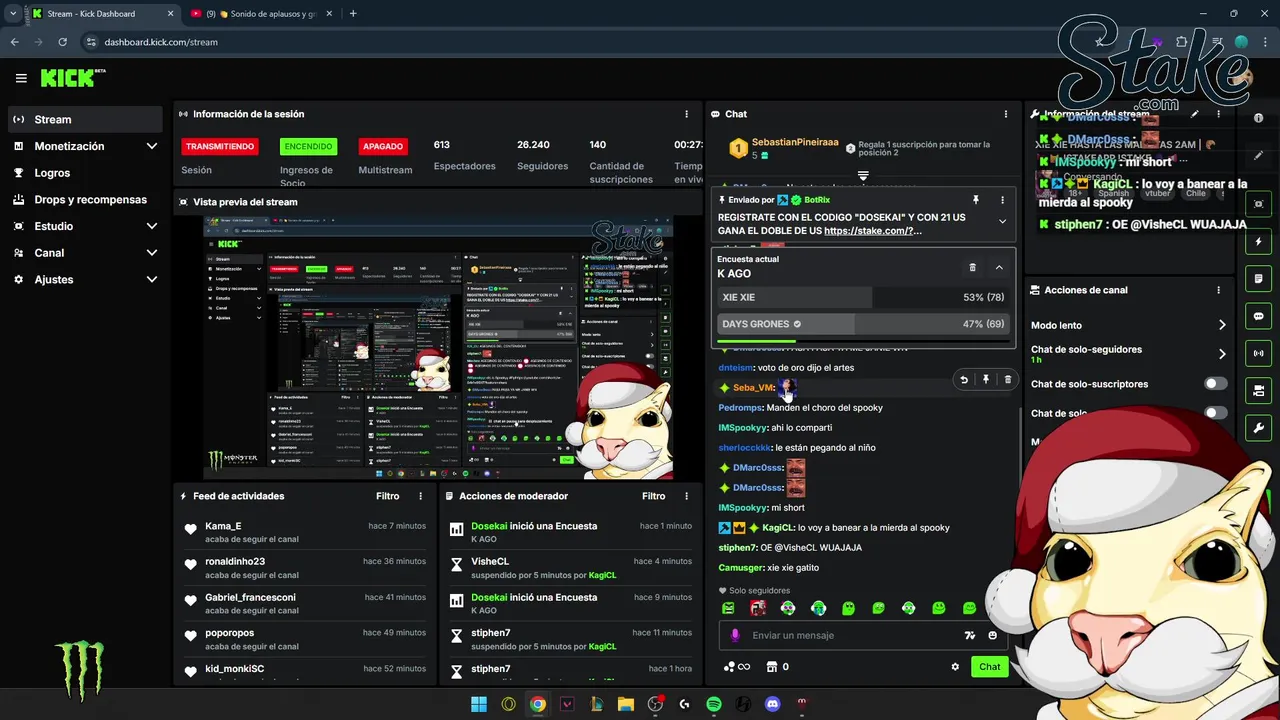This screenshot has width=1280, height=720.
Task: Click the focus frame icon in right toolbar
Action: tap(1258, 204)
